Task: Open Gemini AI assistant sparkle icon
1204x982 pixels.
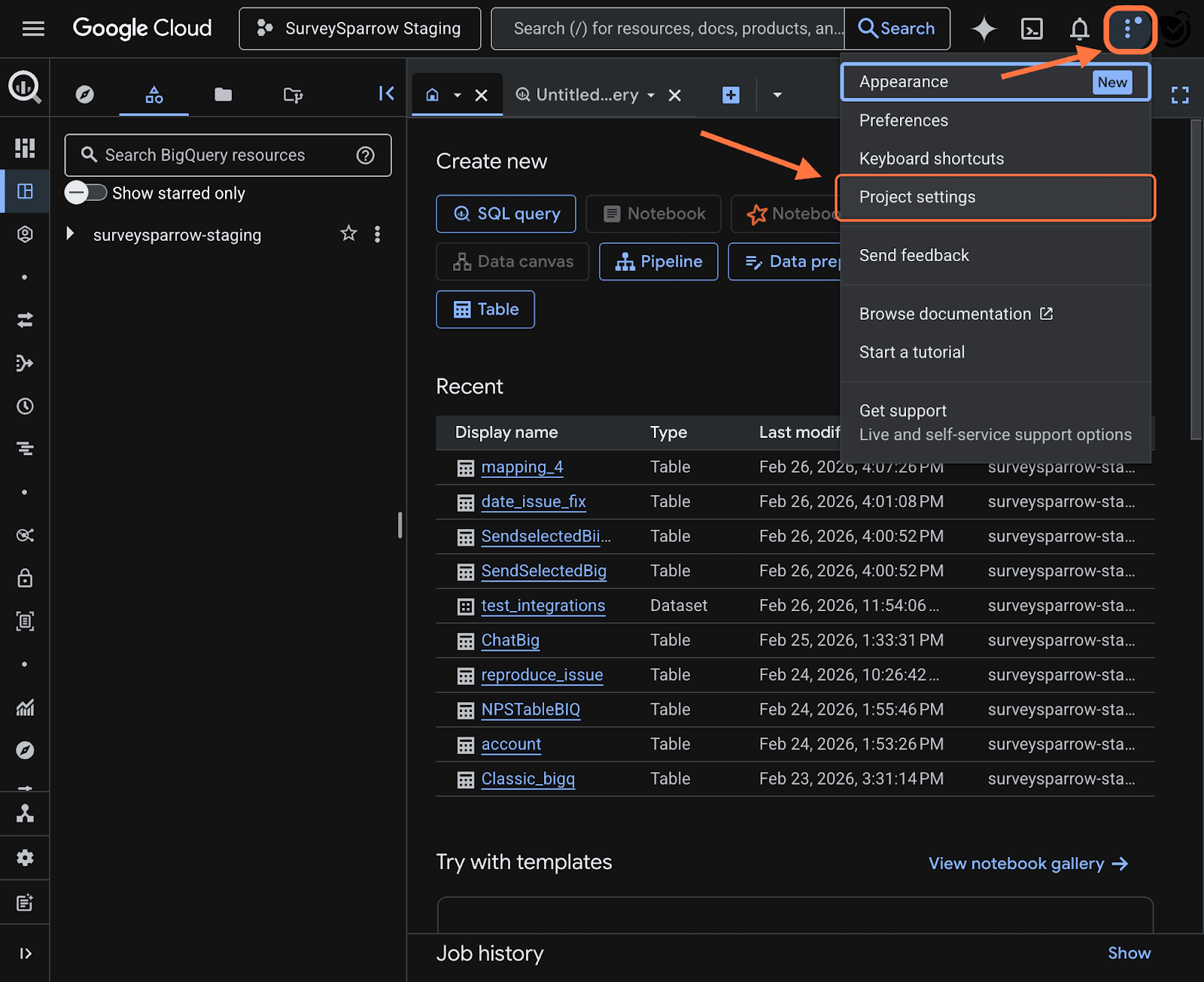Action: click(984, 29)
